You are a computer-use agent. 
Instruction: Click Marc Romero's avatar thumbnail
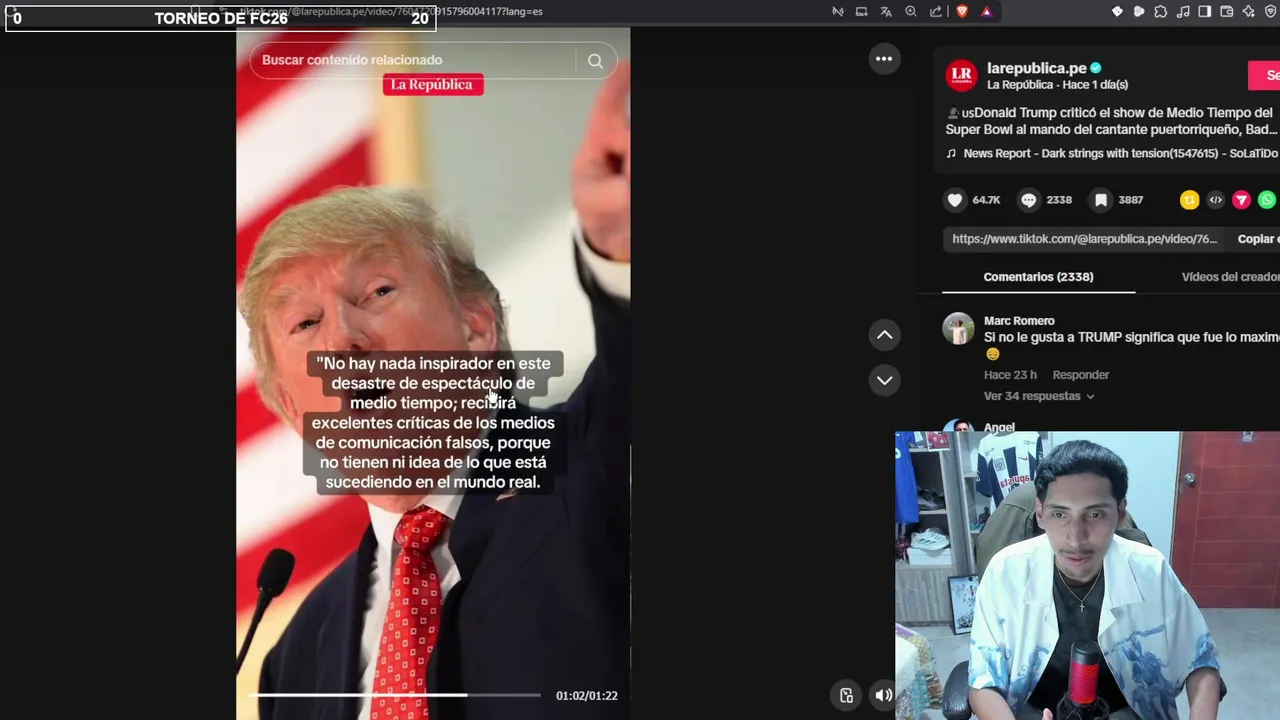[958, 329]
